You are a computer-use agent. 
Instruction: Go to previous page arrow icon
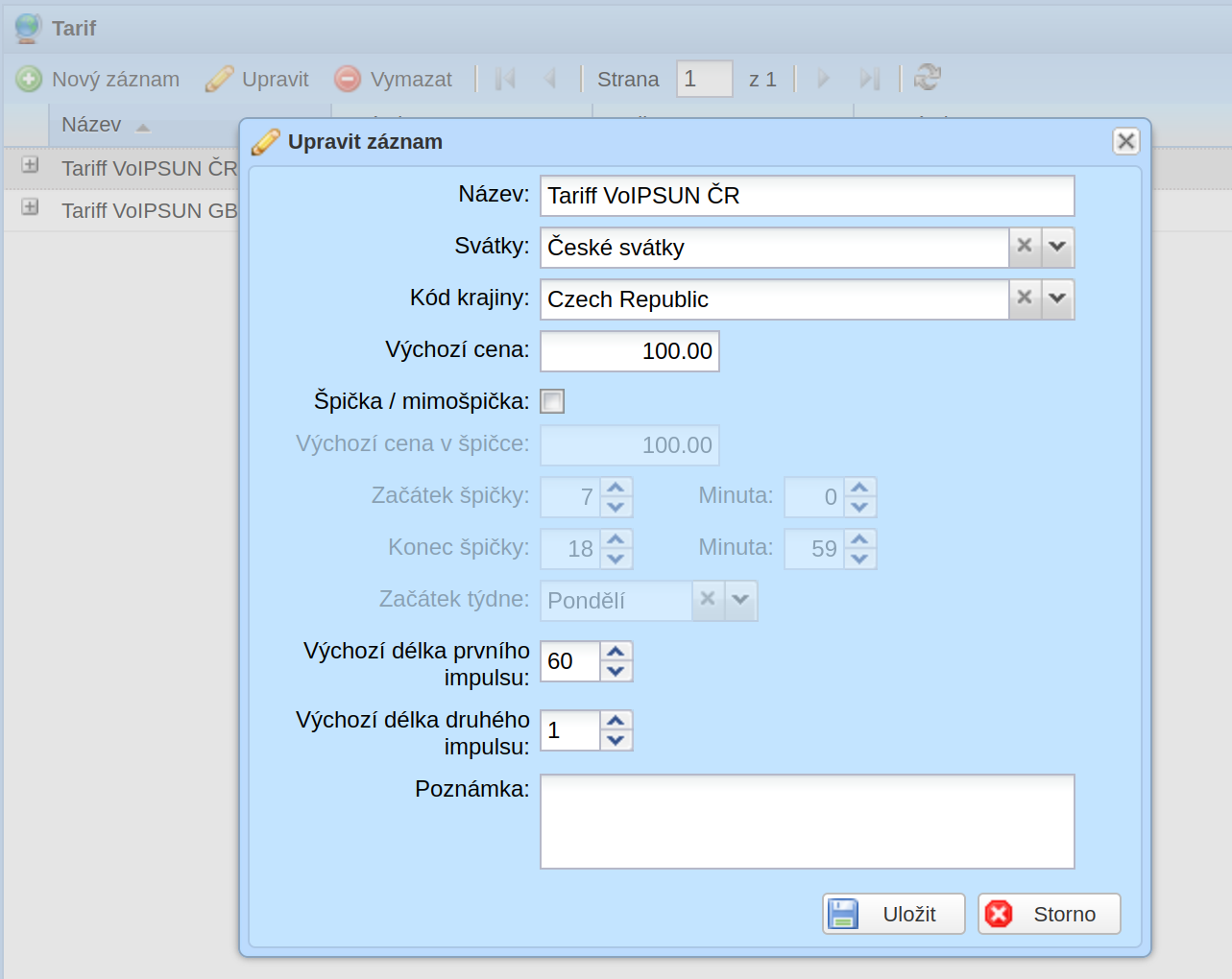click(550, 79)
